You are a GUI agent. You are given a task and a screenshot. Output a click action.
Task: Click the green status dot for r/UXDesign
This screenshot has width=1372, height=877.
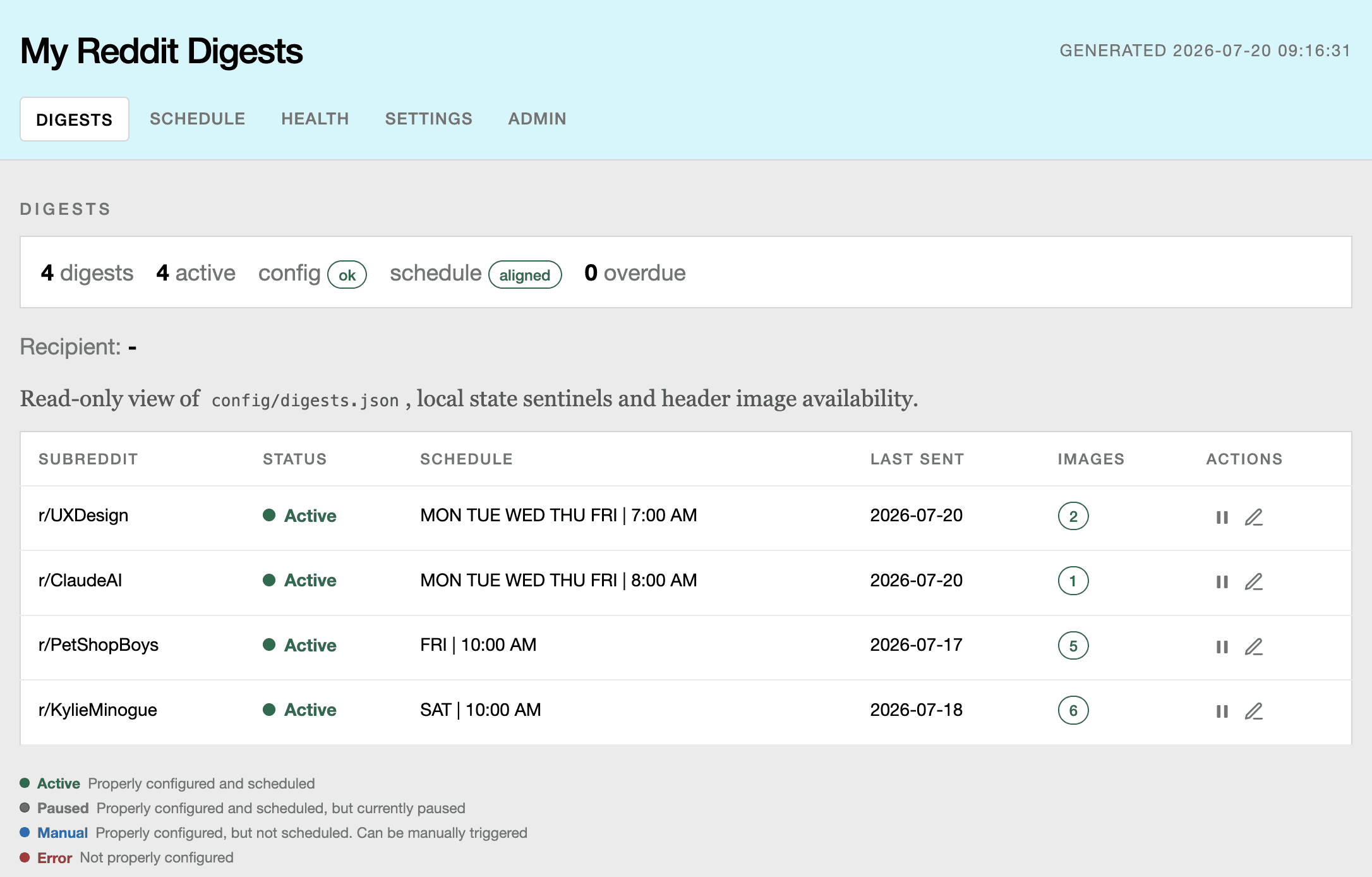(269, 515)
